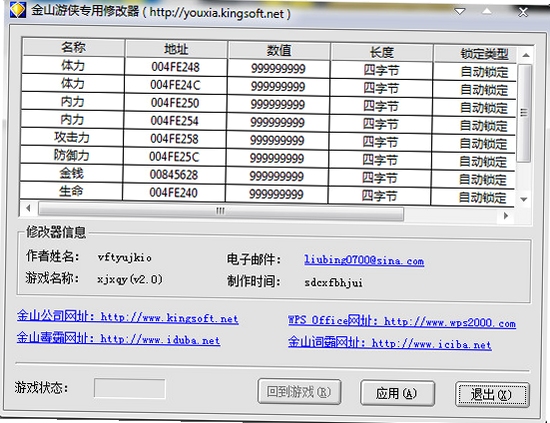Click the 数值 column header
550x423 pixels.
click(279, 51)
